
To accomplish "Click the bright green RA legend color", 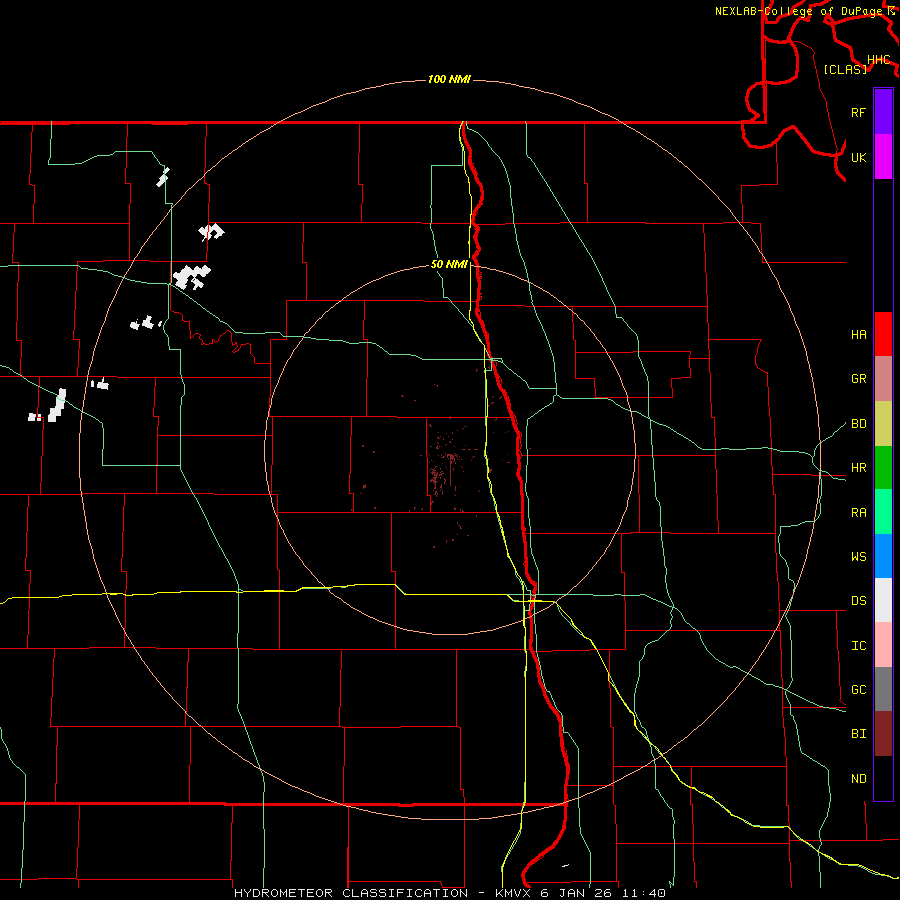I will (883, 512).
